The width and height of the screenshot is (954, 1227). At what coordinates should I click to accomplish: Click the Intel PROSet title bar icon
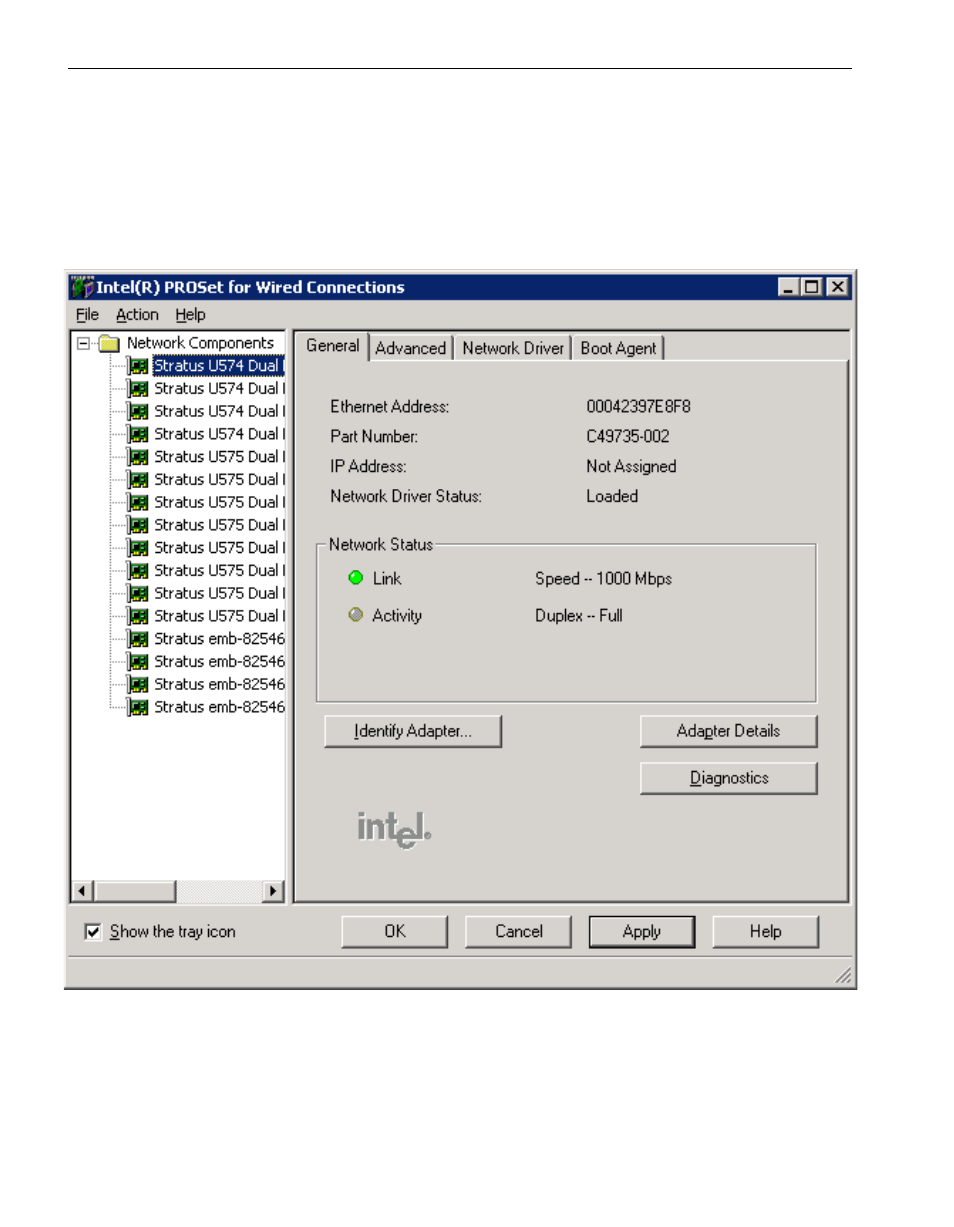pyautogui.click(x=81, y=286)
